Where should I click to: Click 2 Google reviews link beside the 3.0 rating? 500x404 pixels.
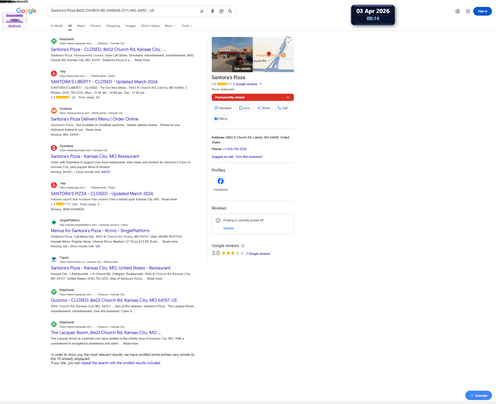258,254
